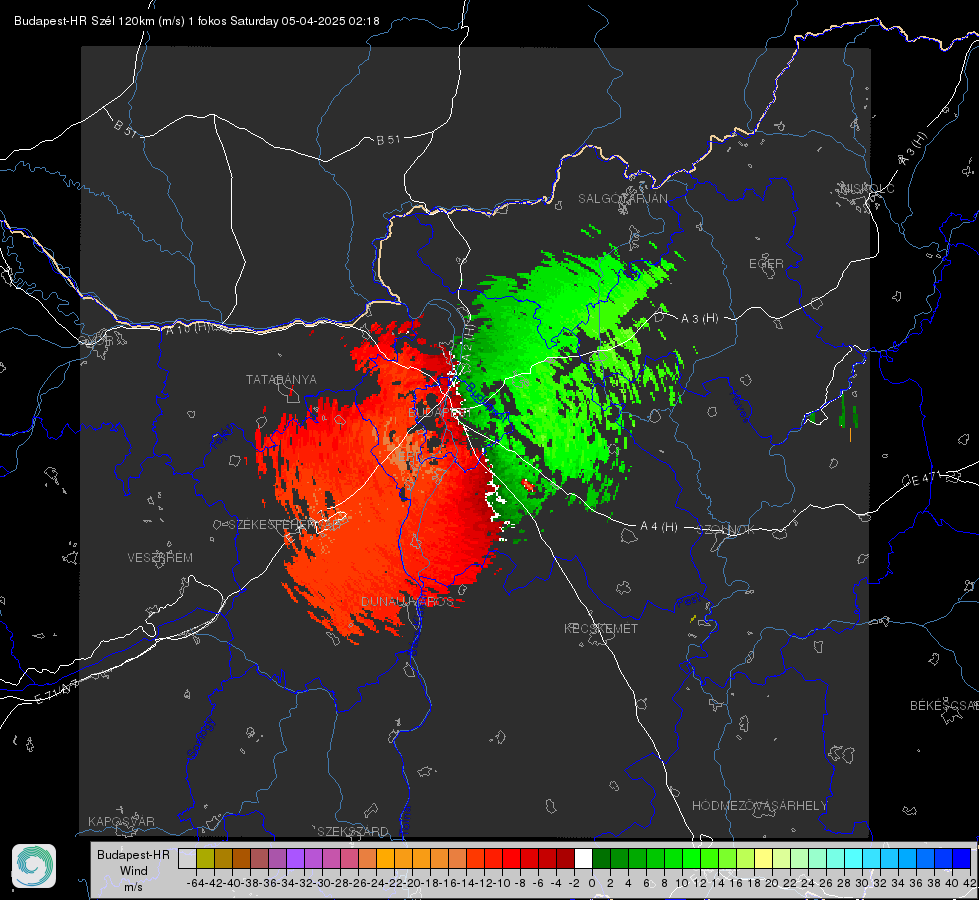
Task: Pick the darkest green swatch right of white
Action: tap(601, 858)
